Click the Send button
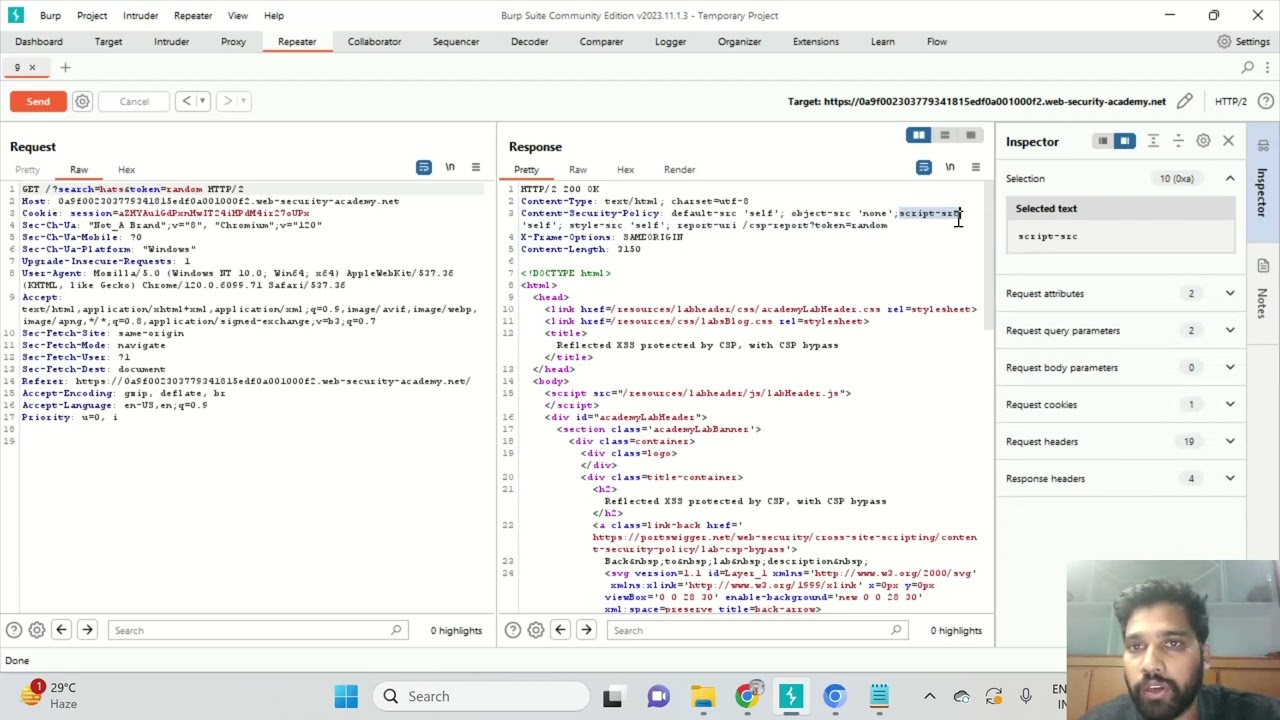Viewport: 1280px width, 720px height. pos(38,101)
